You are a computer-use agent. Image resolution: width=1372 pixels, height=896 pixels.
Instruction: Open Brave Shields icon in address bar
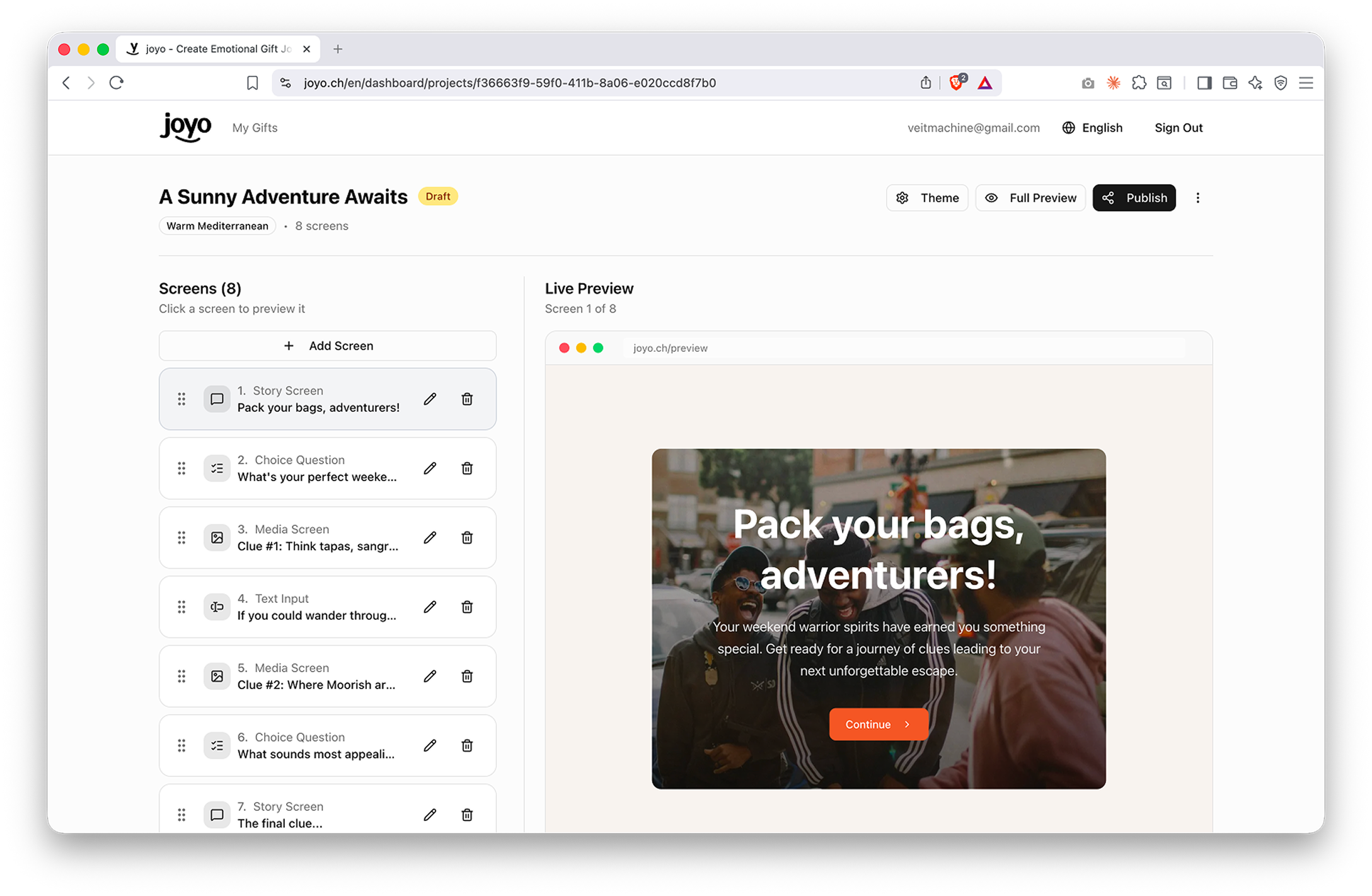tap(956, 83)
